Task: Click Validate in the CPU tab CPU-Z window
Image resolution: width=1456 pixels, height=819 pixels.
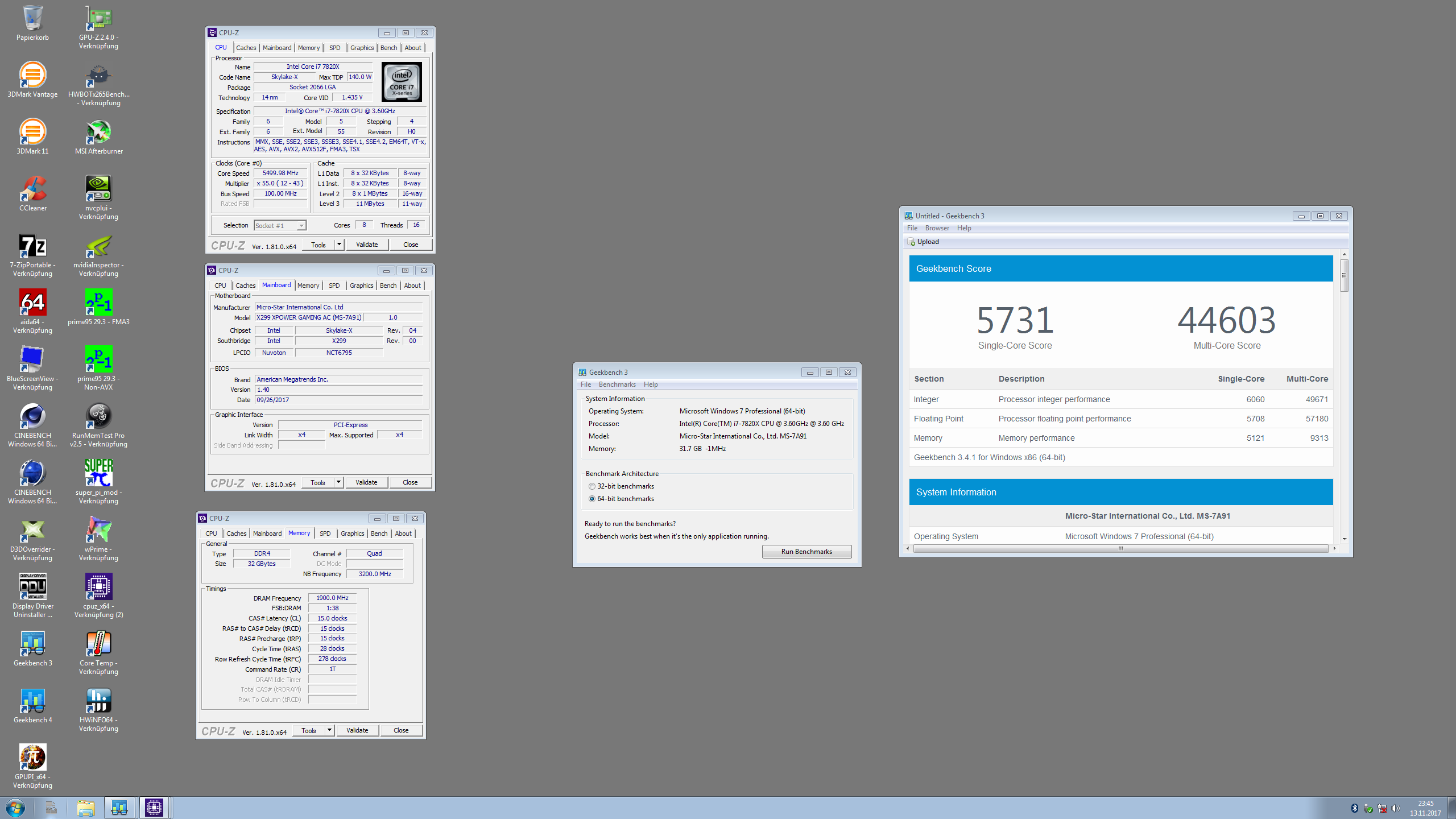Action: 367,245
